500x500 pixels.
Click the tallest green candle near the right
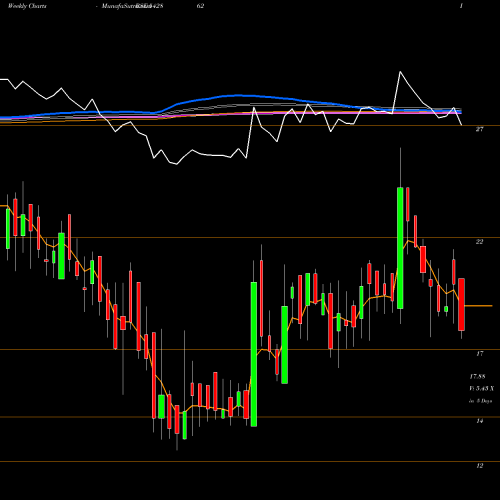point(400,248)
